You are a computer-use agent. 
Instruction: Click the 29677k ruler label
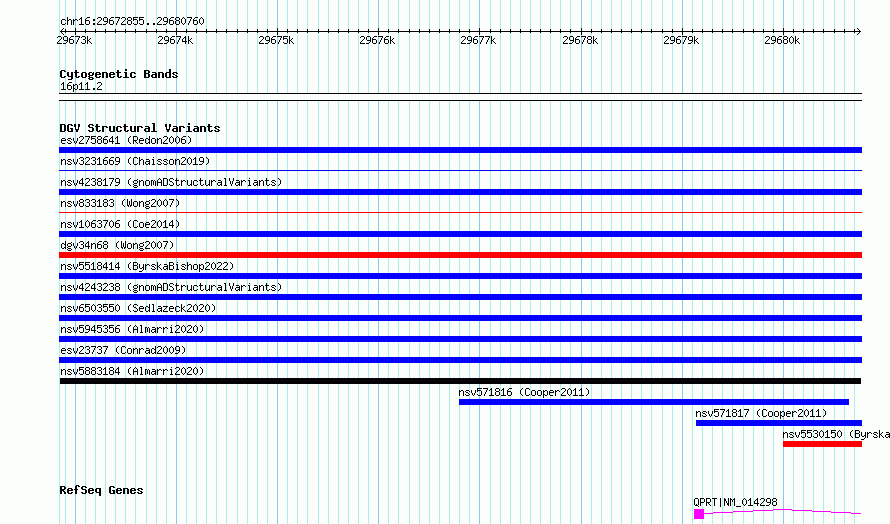[478, 40]
